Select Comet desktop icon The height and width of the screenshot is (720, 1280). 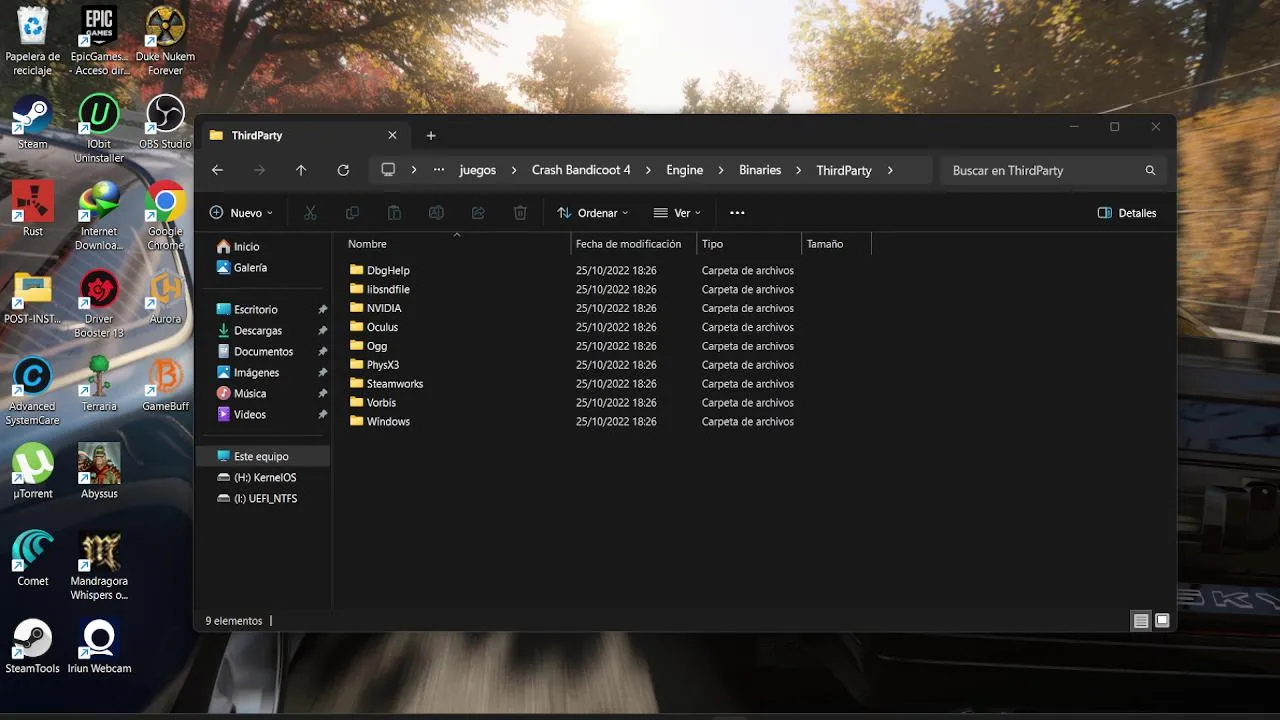tap(32, 559)
